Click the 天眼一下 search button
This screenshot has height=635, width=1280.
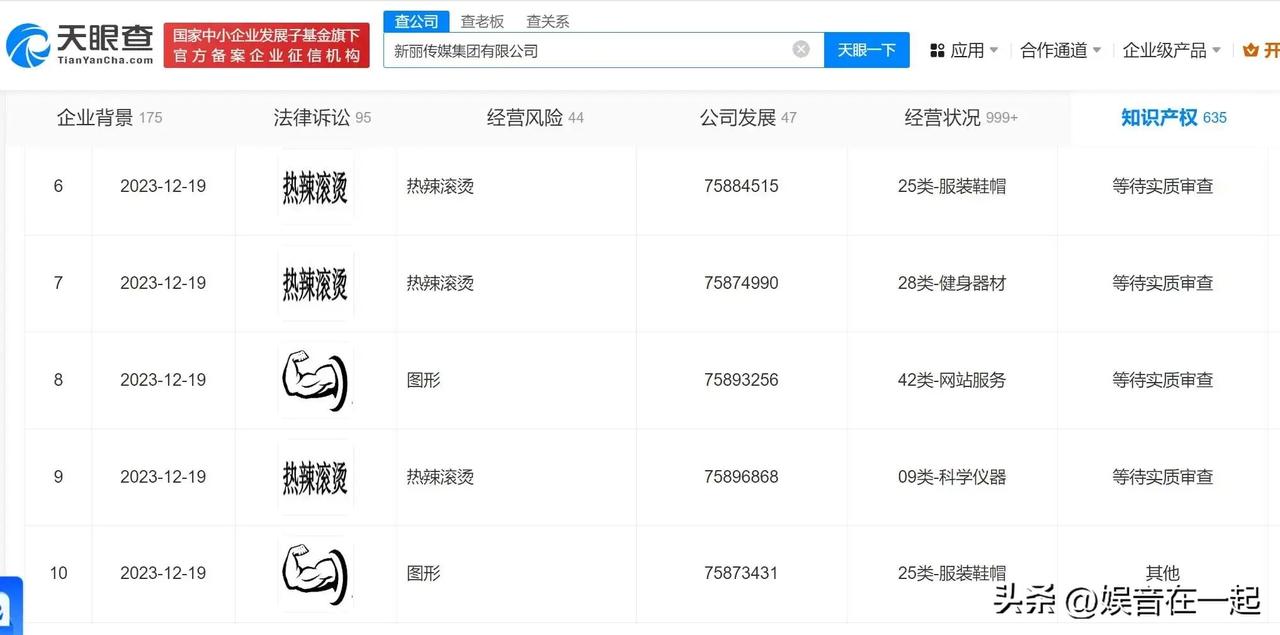pos(866,50)
